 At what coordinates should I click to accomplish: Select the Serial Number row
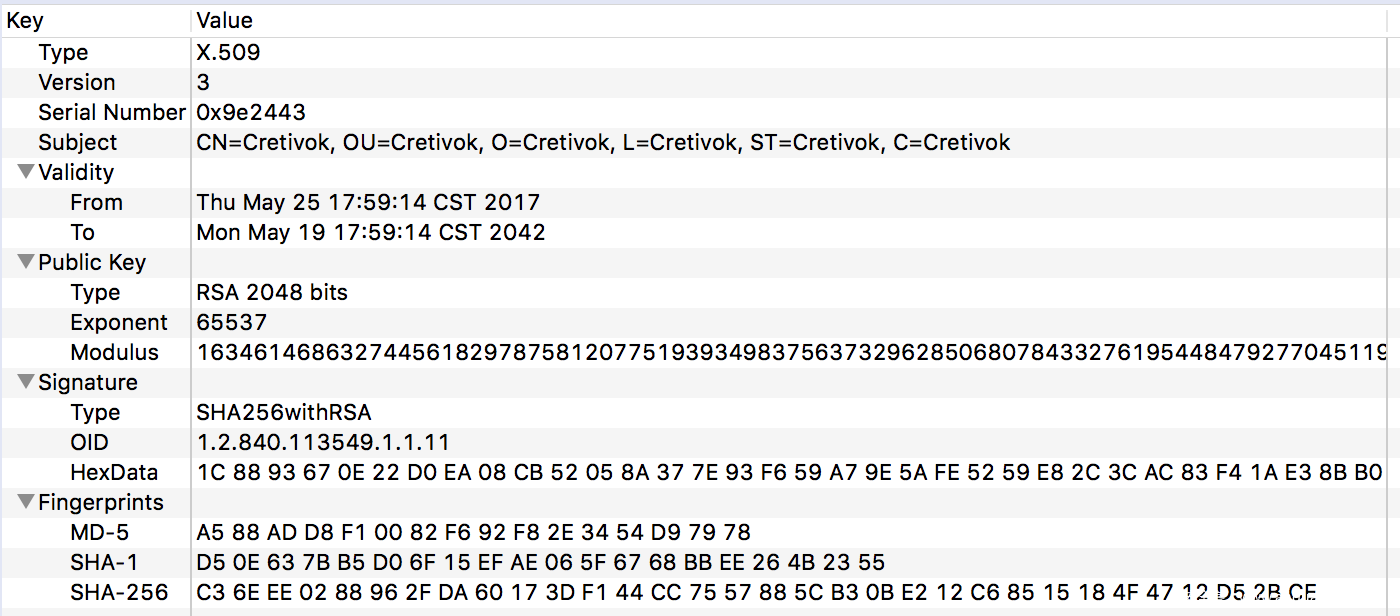111,113
